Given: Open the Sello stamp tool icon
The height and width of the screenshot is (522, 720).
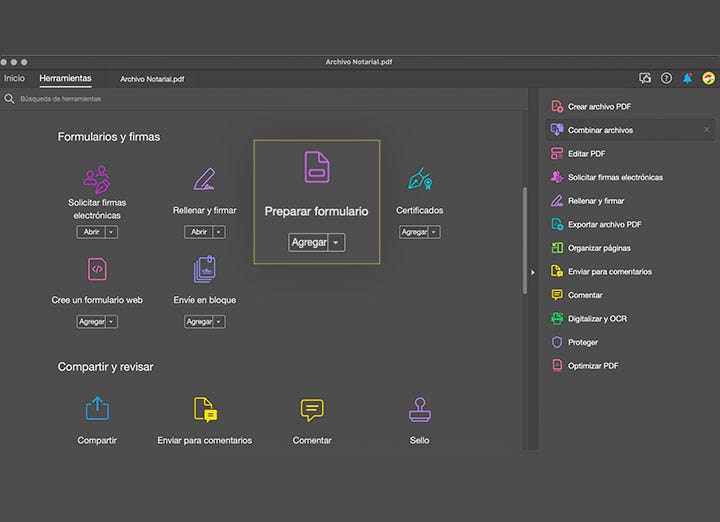Looking at the screenshot, I should pos(419,409).
